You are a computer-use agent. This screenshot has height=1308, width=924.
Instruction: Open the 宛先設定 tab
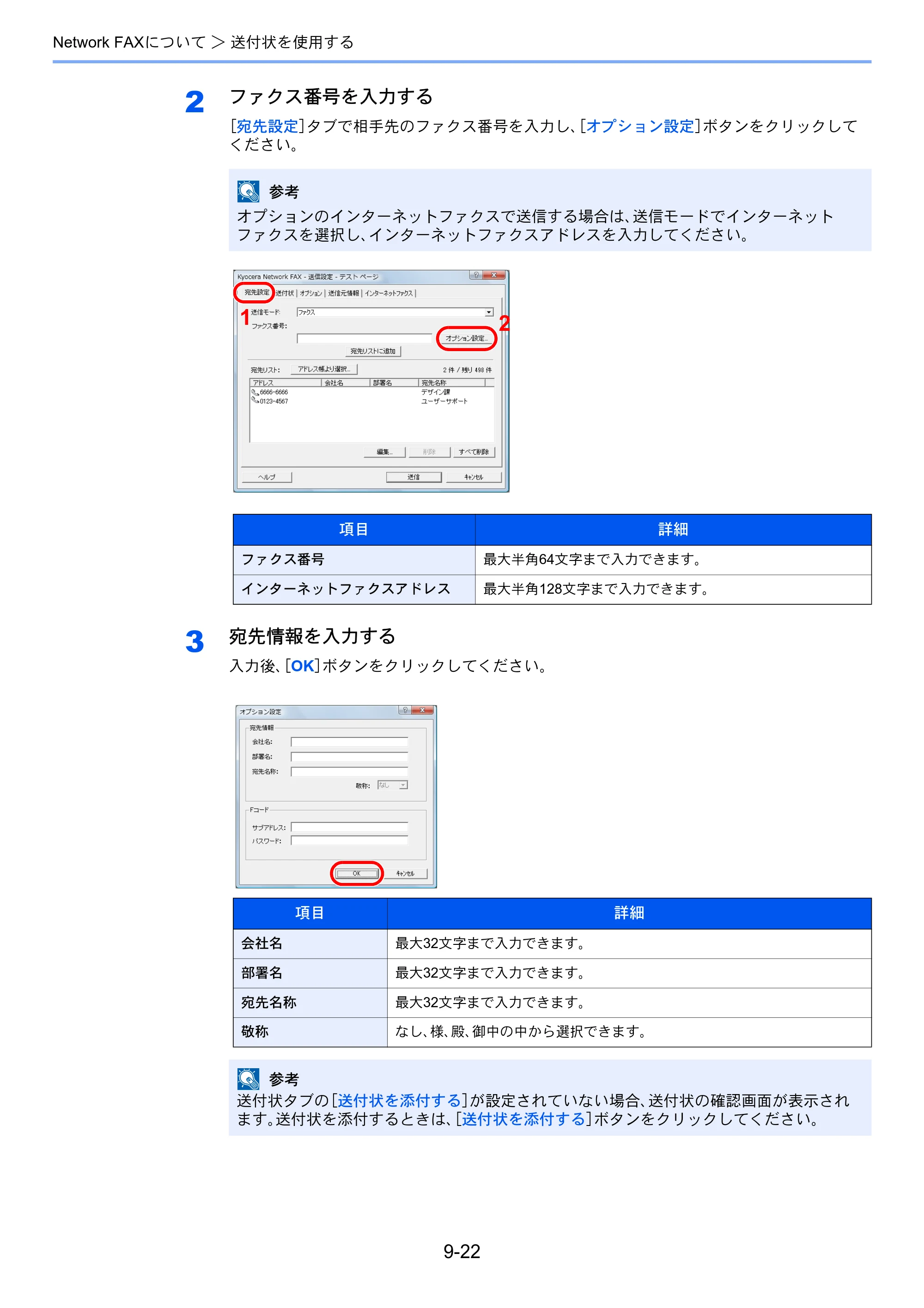pyautogui.click(x=256, y=292)
